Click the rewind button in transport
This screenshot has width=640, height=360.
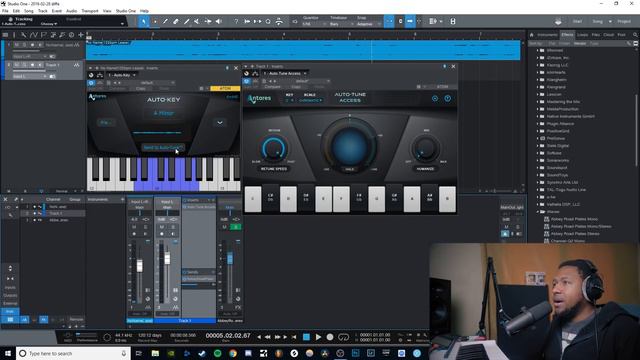tap(268, 337)
